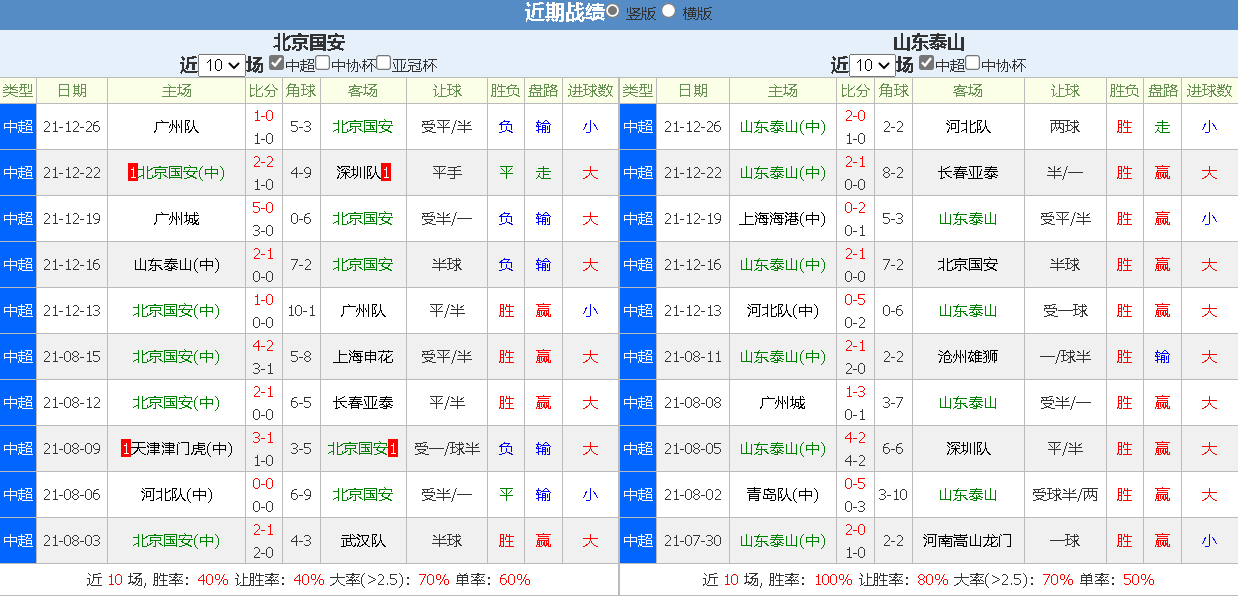The image size is (1238, 596).
Task: Click score 5-0 of 广州城 match
Action: pos(264,208)
